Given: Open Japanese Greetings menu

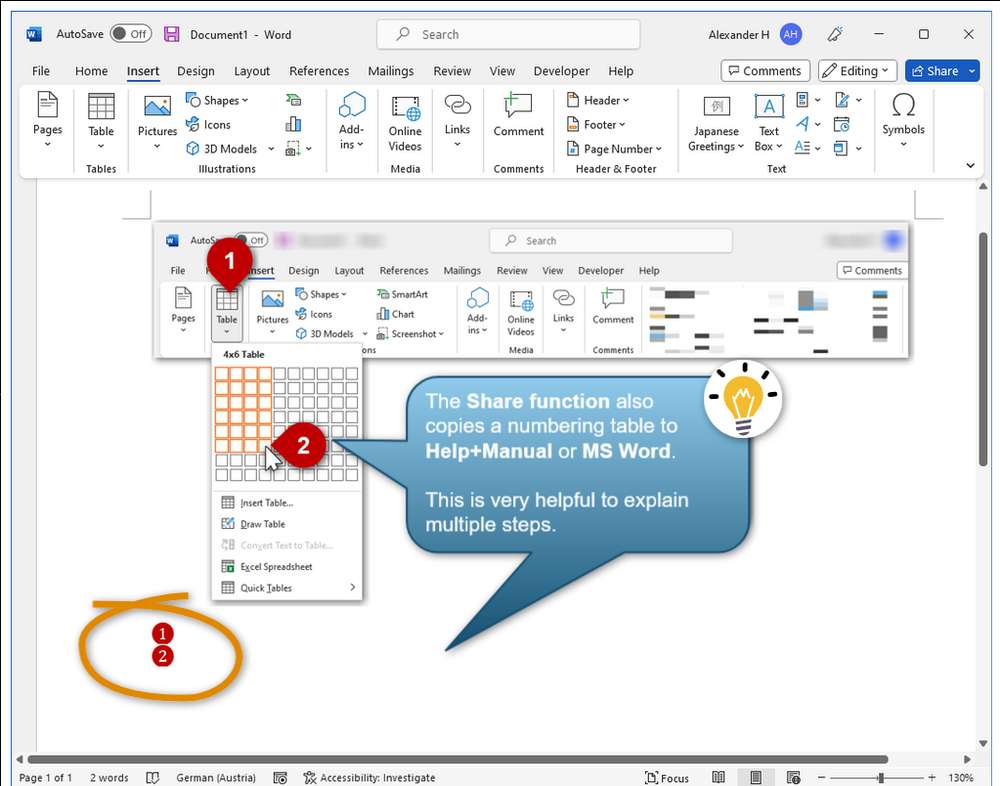Looking at the screenshot, I should tap(716, 123).
